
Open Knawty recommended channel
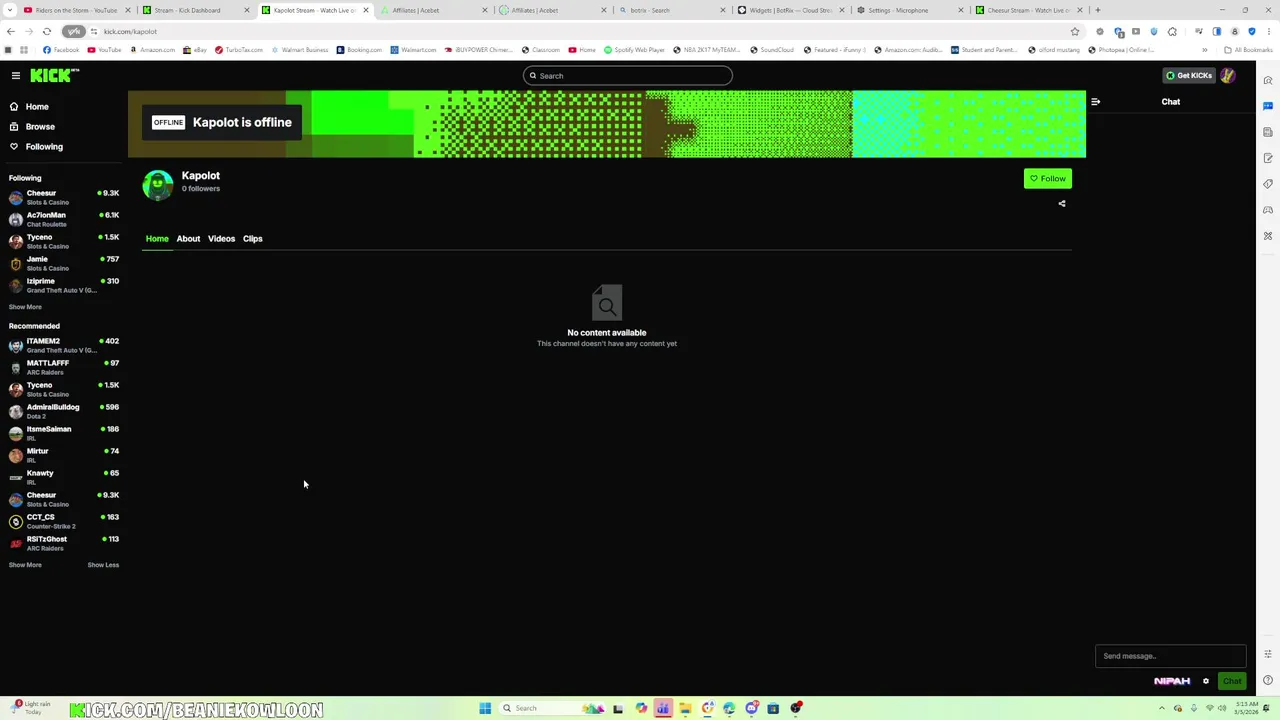pyautogui.click(x=63, y=477)
